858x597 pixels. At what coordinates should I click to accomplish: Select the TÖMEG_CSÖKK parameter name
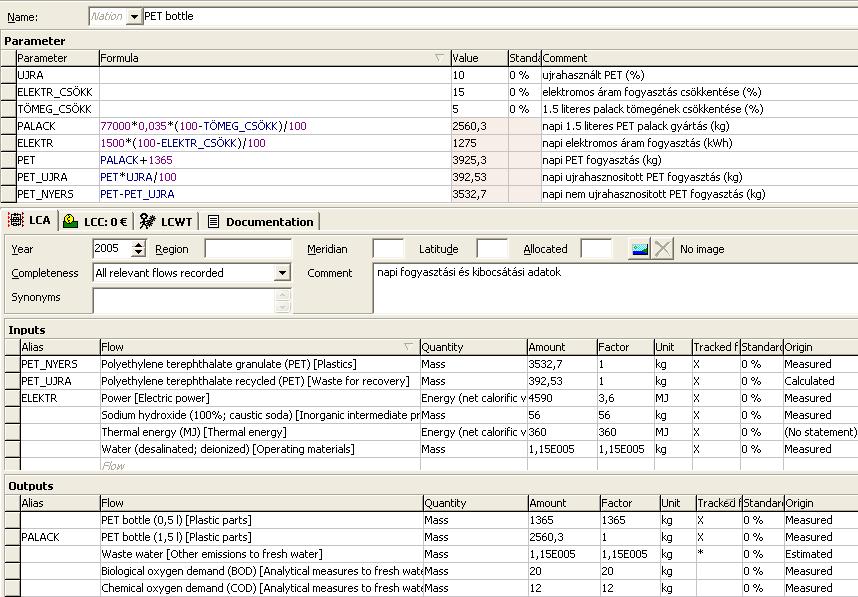(54, 109)
